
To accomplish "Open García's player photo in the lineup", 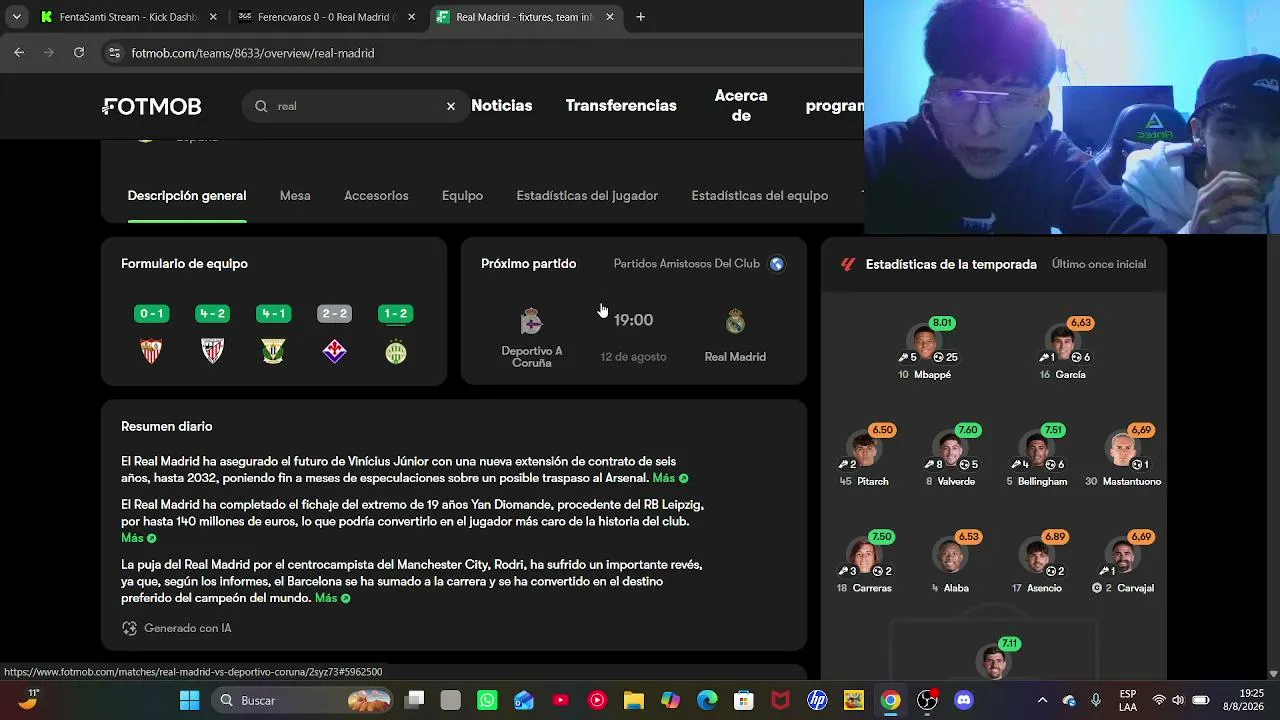I will pos(1063,344).
